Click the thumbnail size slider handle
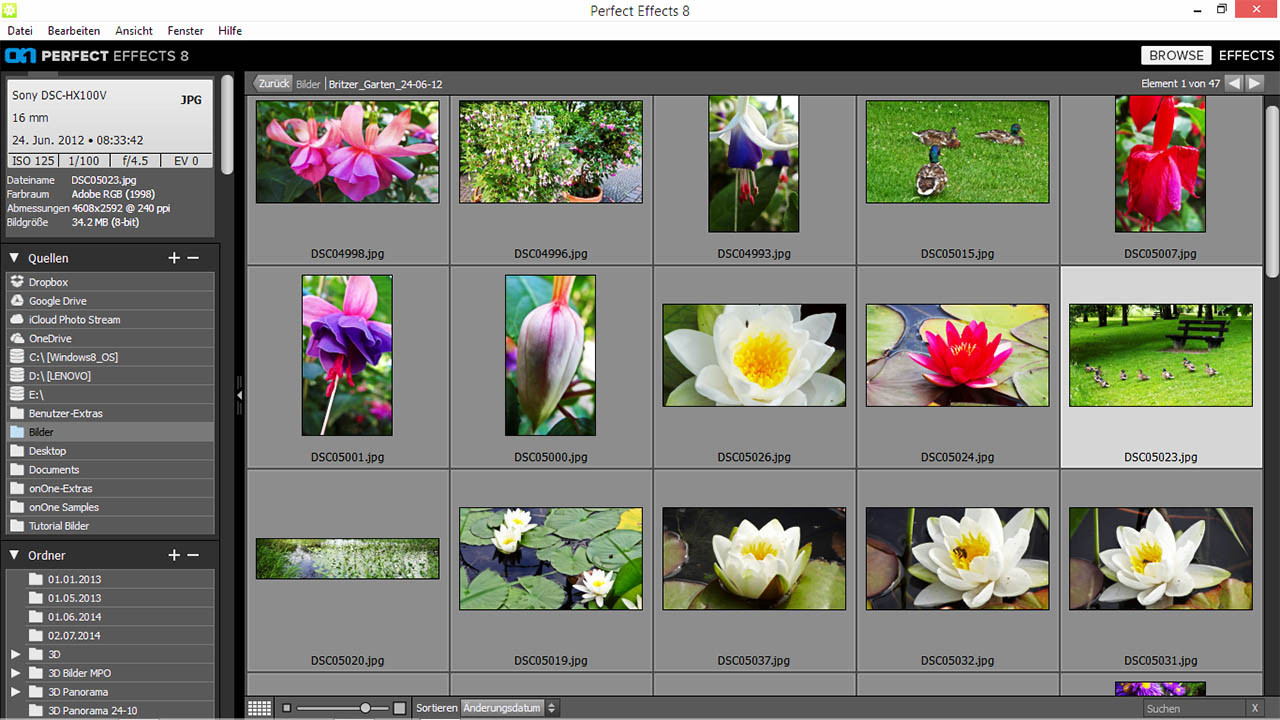Screen dimensions: 1280x720 tap(366, 708)
